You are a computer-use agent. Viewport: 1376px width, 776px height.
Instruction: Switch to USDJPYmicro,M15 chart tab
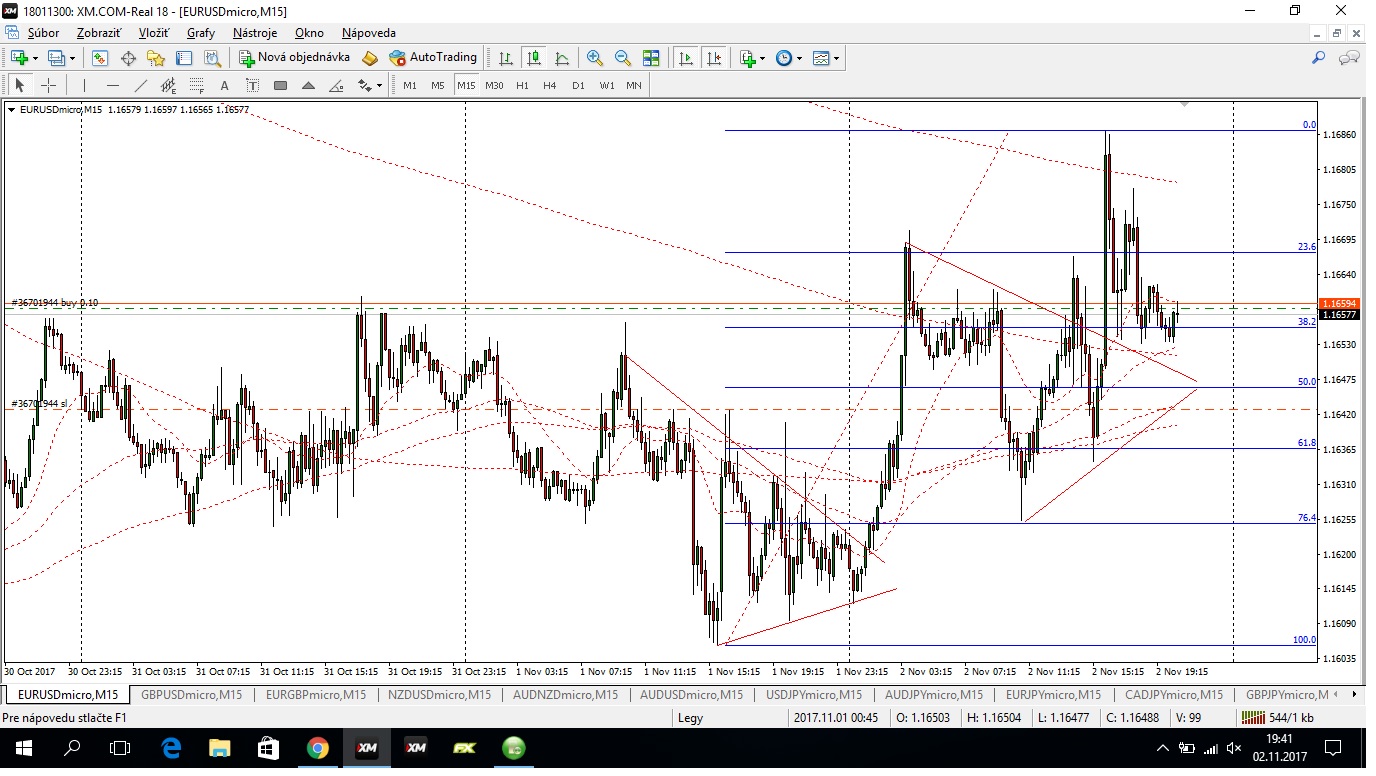click(x=814, y=694)
